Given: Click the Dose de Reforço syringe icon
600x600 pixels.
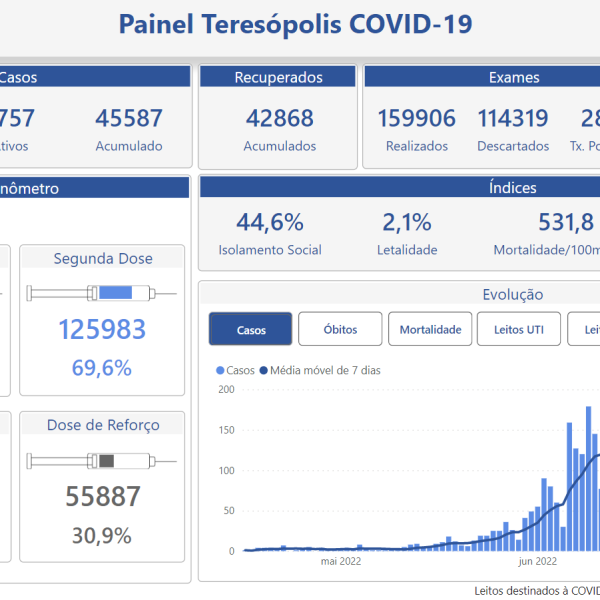Looking at the screenshot, I should [102, 461].
